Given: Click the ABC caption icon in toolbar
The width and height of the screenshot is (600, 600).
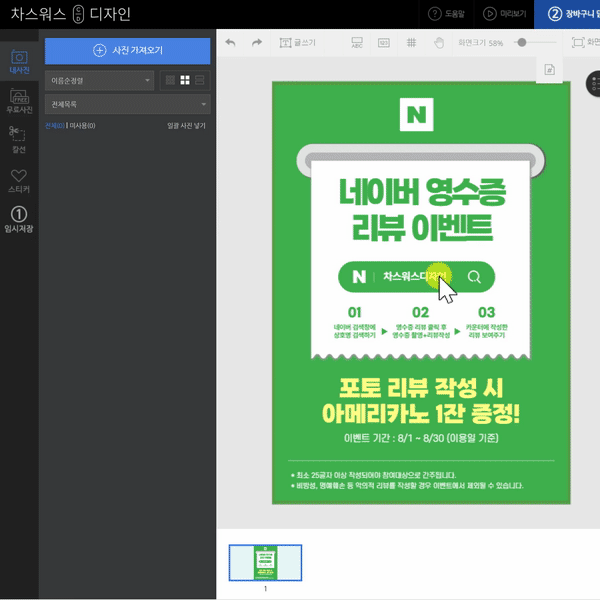Looking at the screenshot, I should pos(357,42).
